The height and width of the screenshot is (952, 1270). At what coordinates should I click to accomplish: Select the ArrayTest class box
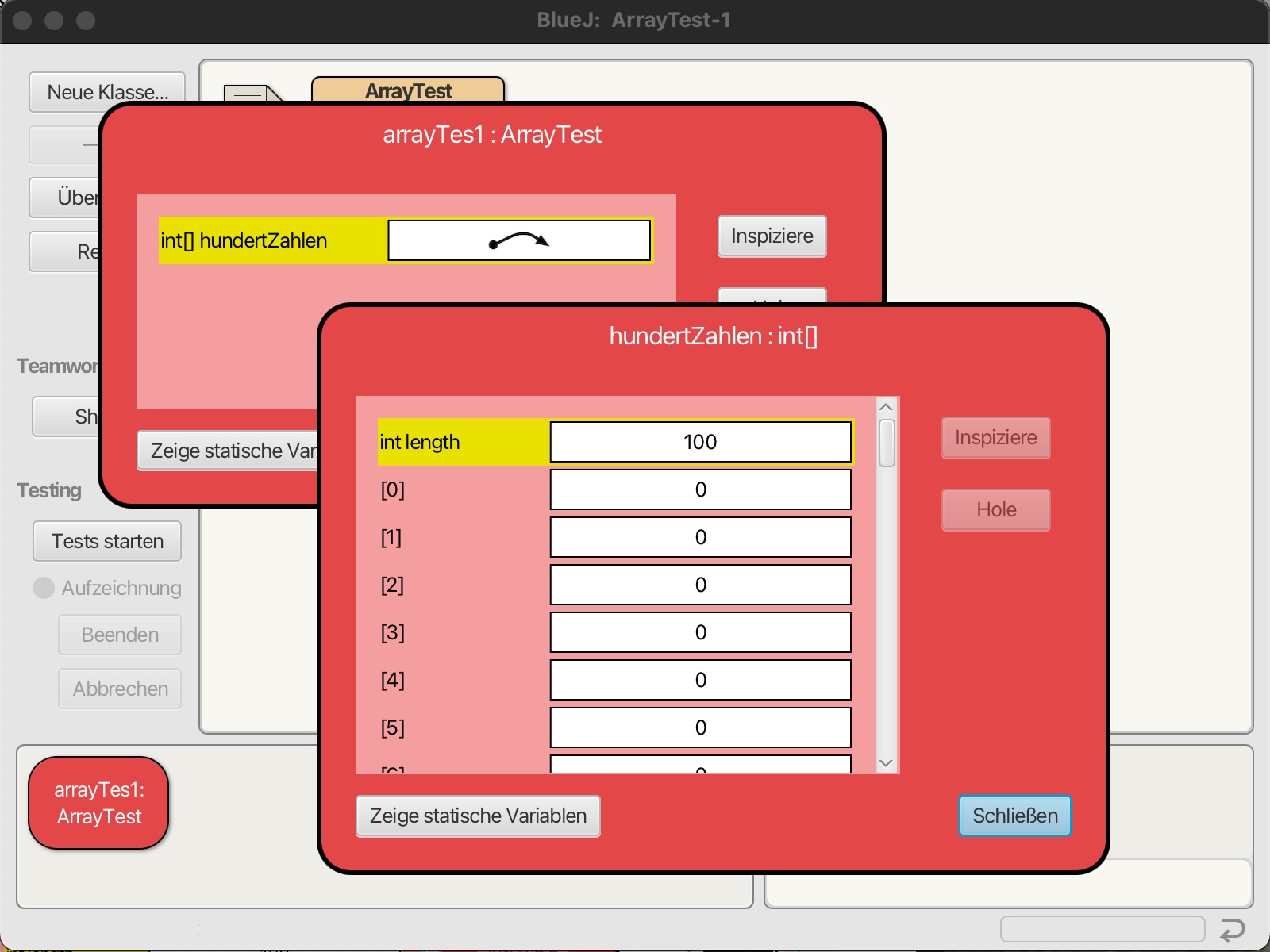pos(408,90)
